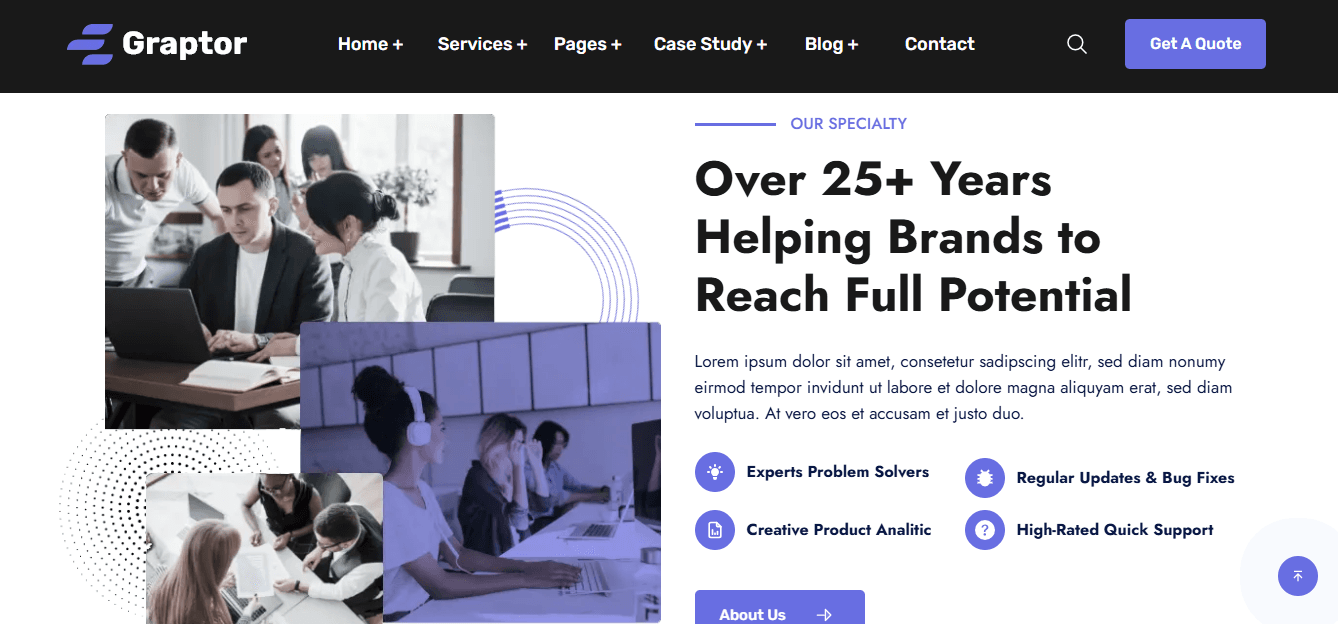Click the arrow icon on About Us

(x=824, y=615)
